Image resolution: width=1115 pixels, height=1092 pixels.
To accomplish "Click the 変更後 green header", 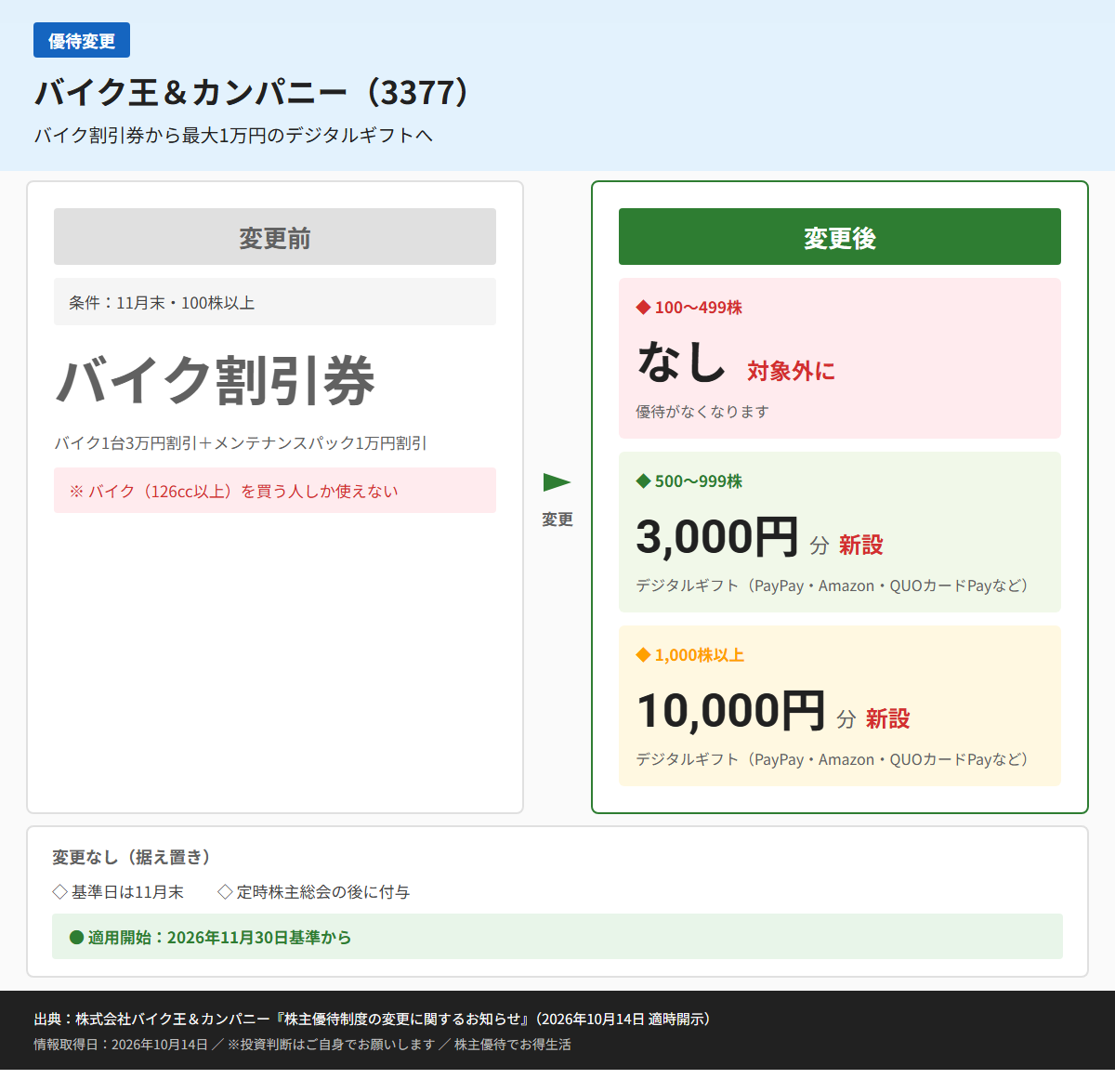I will pyautogui.click(x=840, y=237).
